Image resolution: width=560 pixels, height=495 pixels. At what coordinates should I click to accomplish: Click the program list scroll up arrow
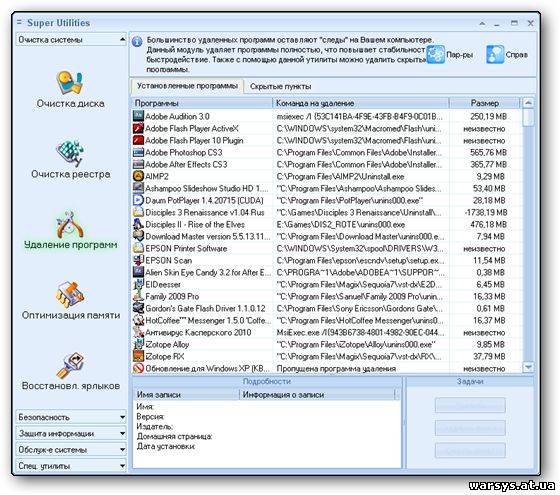coord(528,103)
